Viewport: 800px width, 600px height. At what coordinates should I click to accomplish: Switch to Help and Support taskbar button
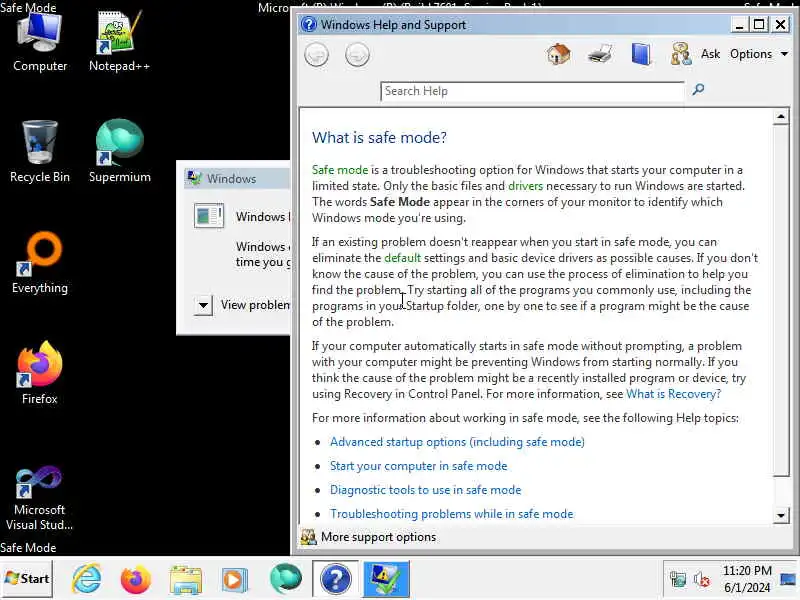click(x=335, y=579)
